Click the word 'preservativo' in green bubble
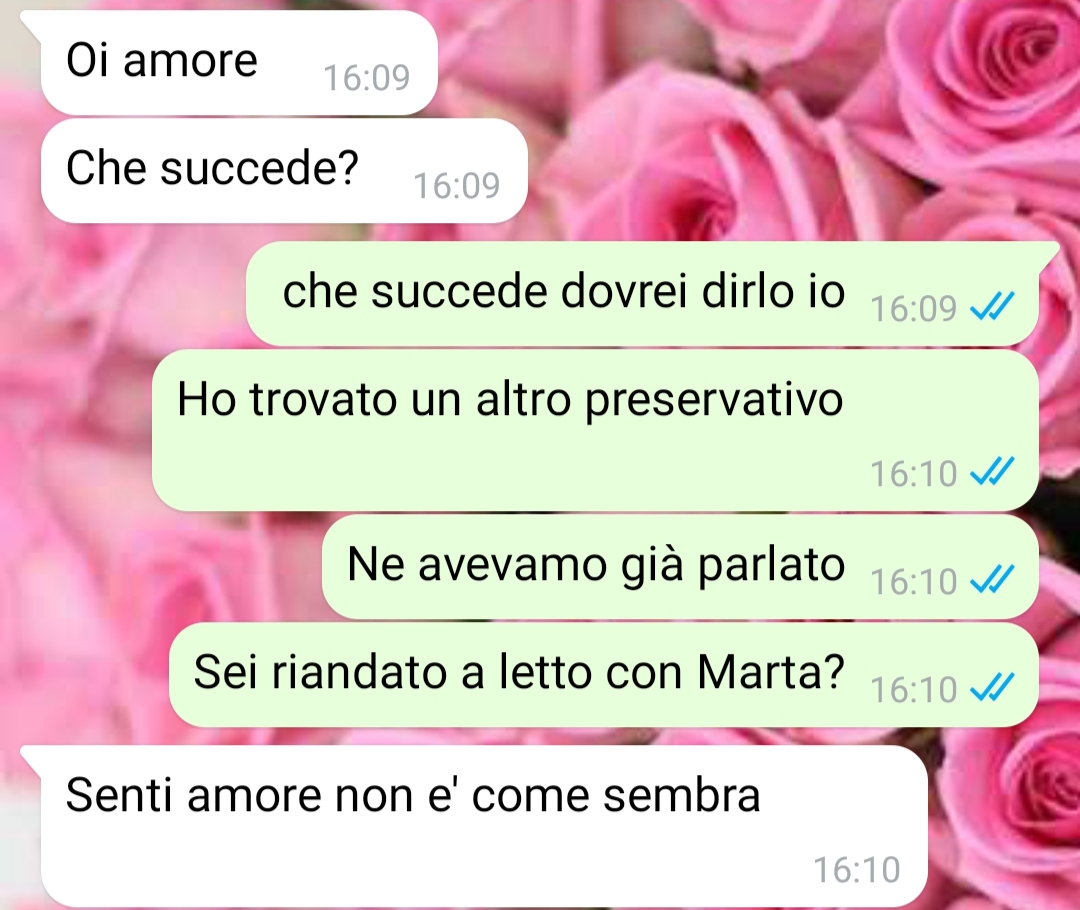The width and height of the screenshot is (1080, 910). [714, 402]
